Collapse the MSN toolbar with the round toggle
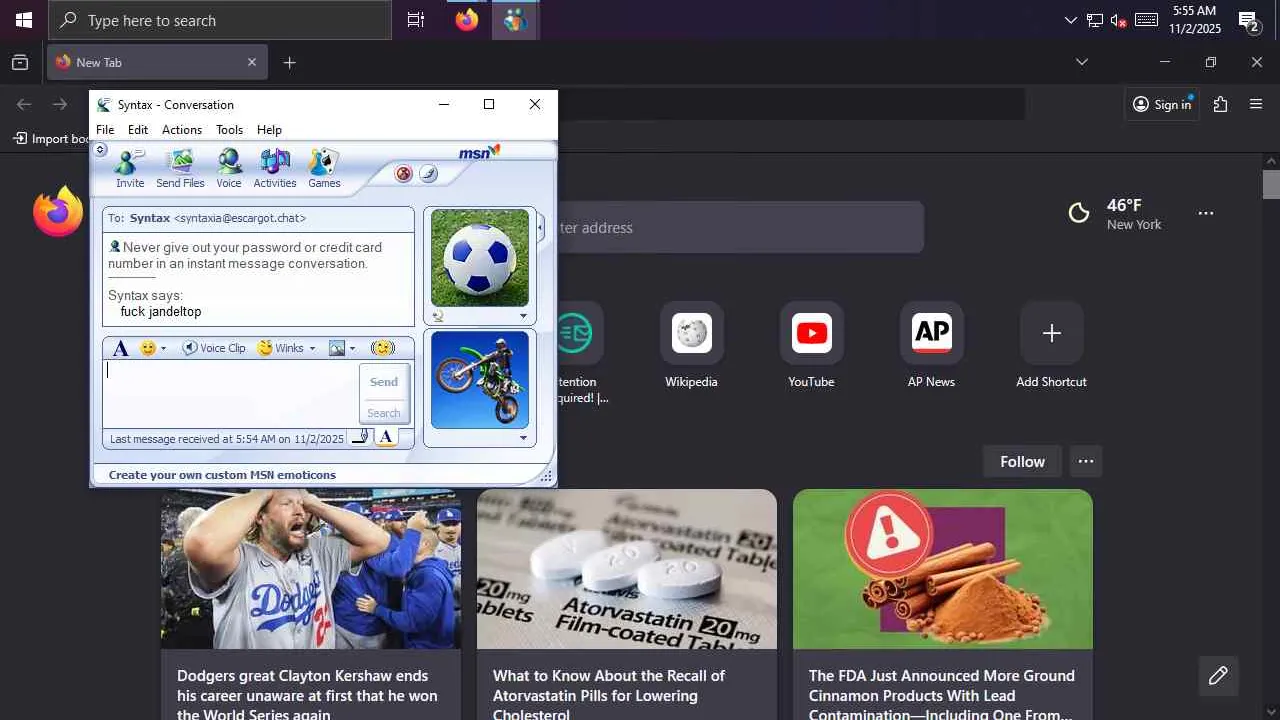This screenshot has height=720, width=1280. click(x=100, y=150)
